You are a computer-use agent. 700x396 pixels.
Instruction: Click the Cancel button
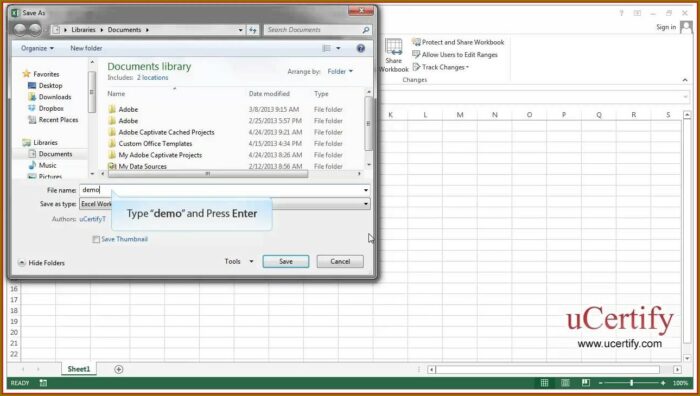click(340, 262)
